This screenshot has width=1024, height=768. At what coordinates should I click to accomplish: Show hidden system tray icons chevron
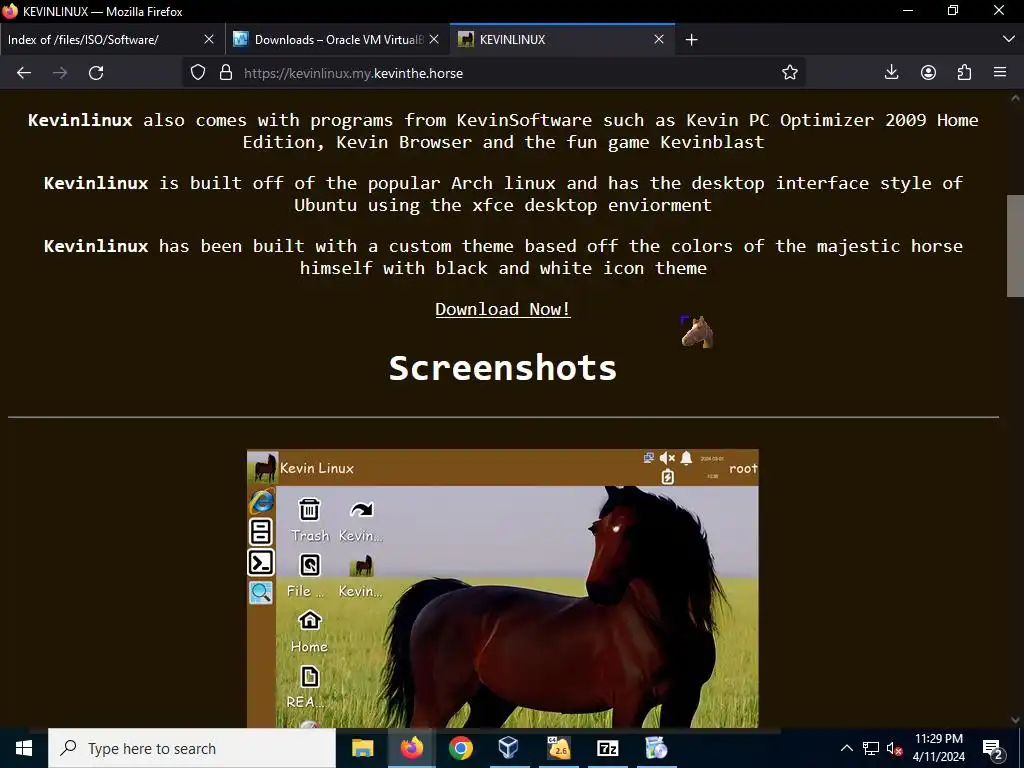(846, 748)
